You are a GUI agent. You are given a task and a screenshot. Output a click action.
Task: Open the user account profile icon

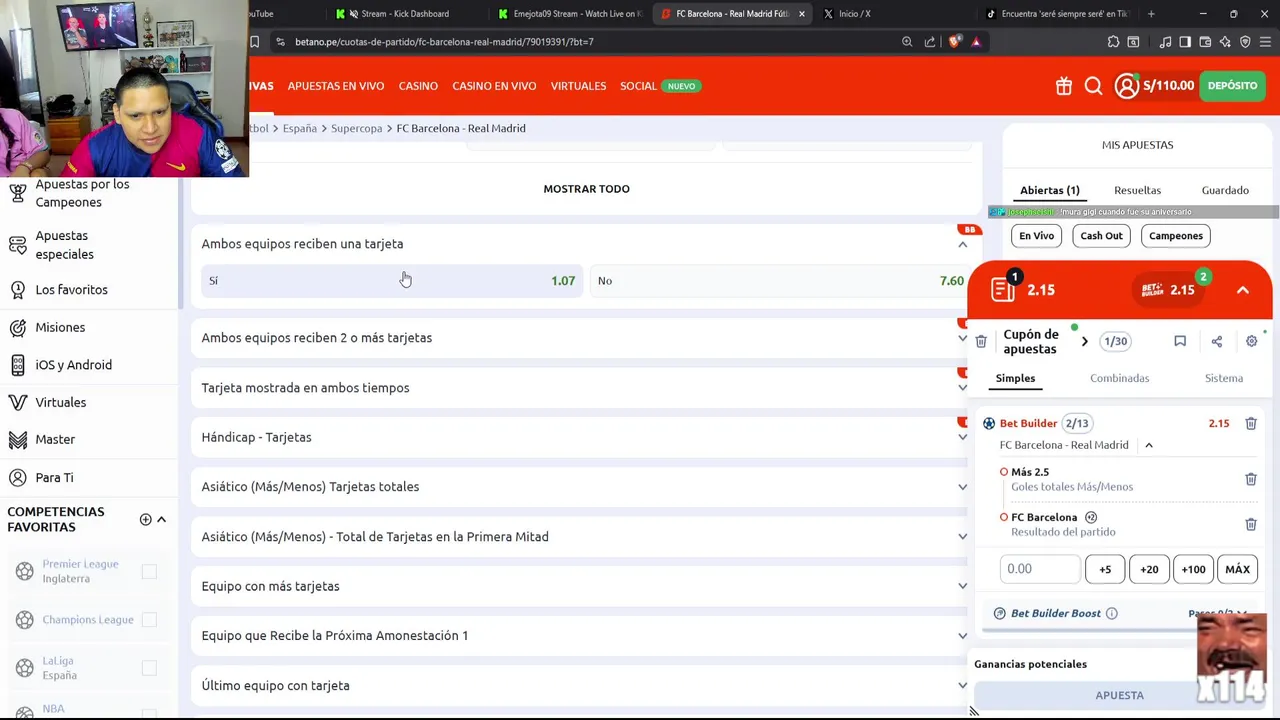1127,86
